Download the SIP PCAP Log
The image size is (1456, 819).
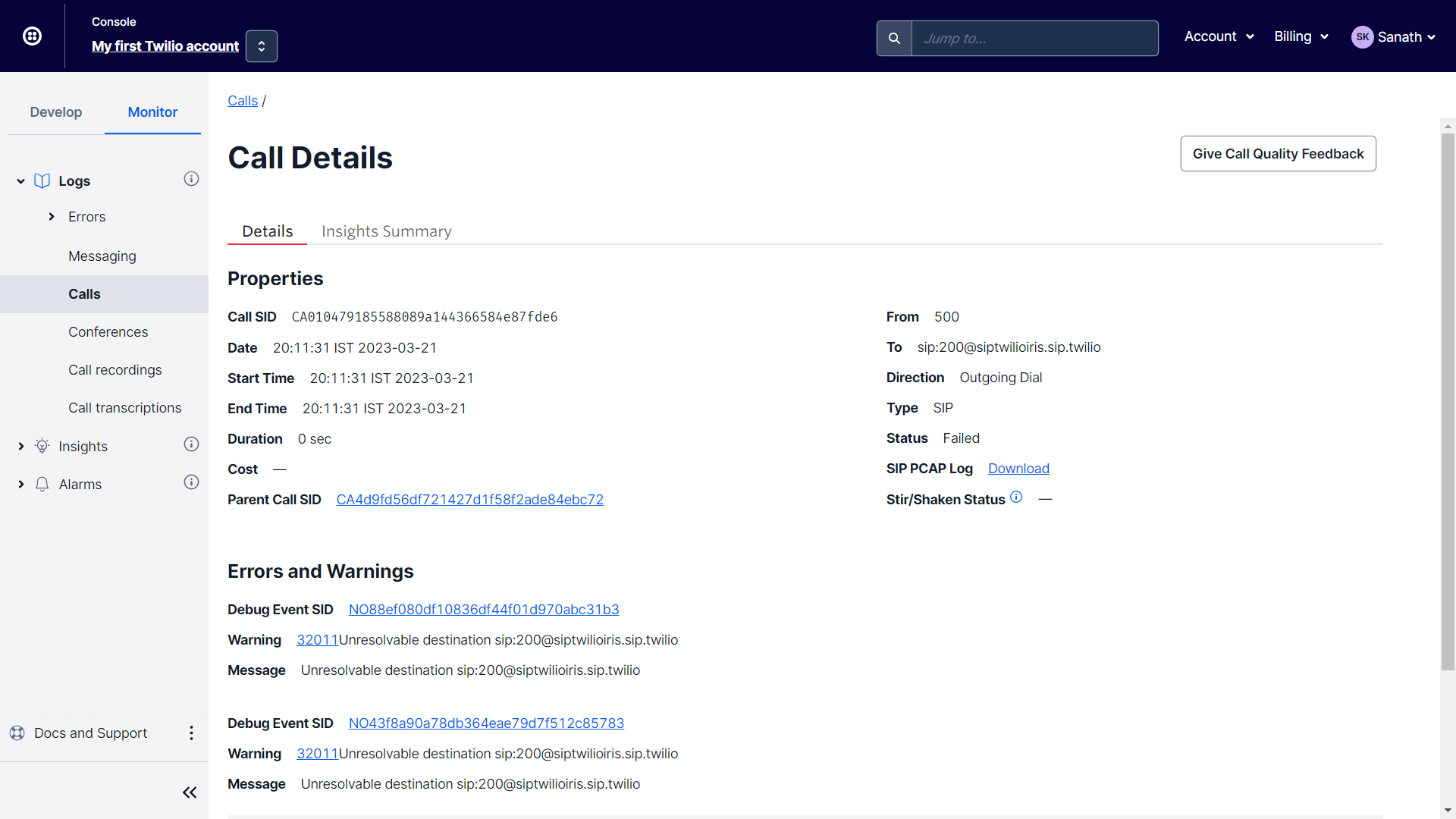[1018, 469]
